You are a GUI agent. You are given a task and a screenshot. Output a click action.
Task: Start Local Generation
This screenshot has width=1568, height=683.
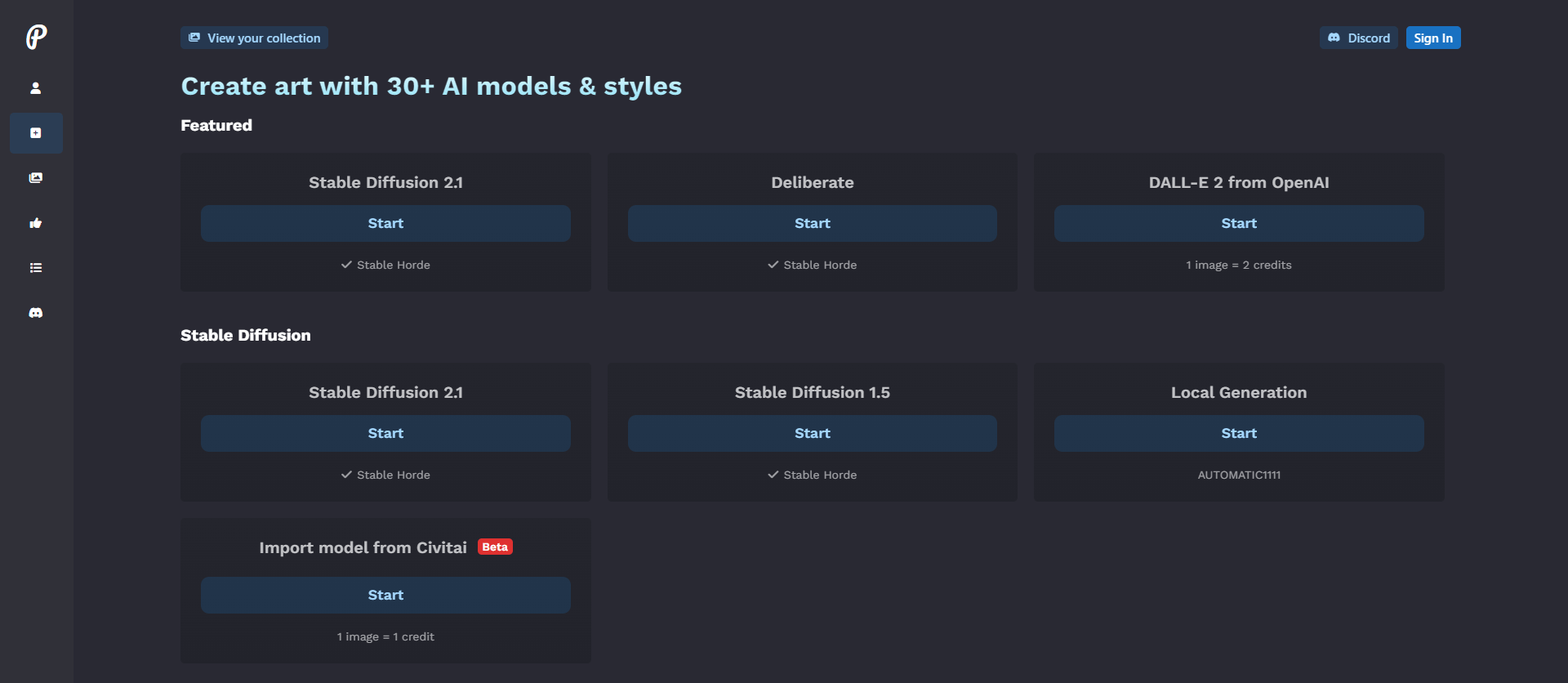(x=1239, y=433)
